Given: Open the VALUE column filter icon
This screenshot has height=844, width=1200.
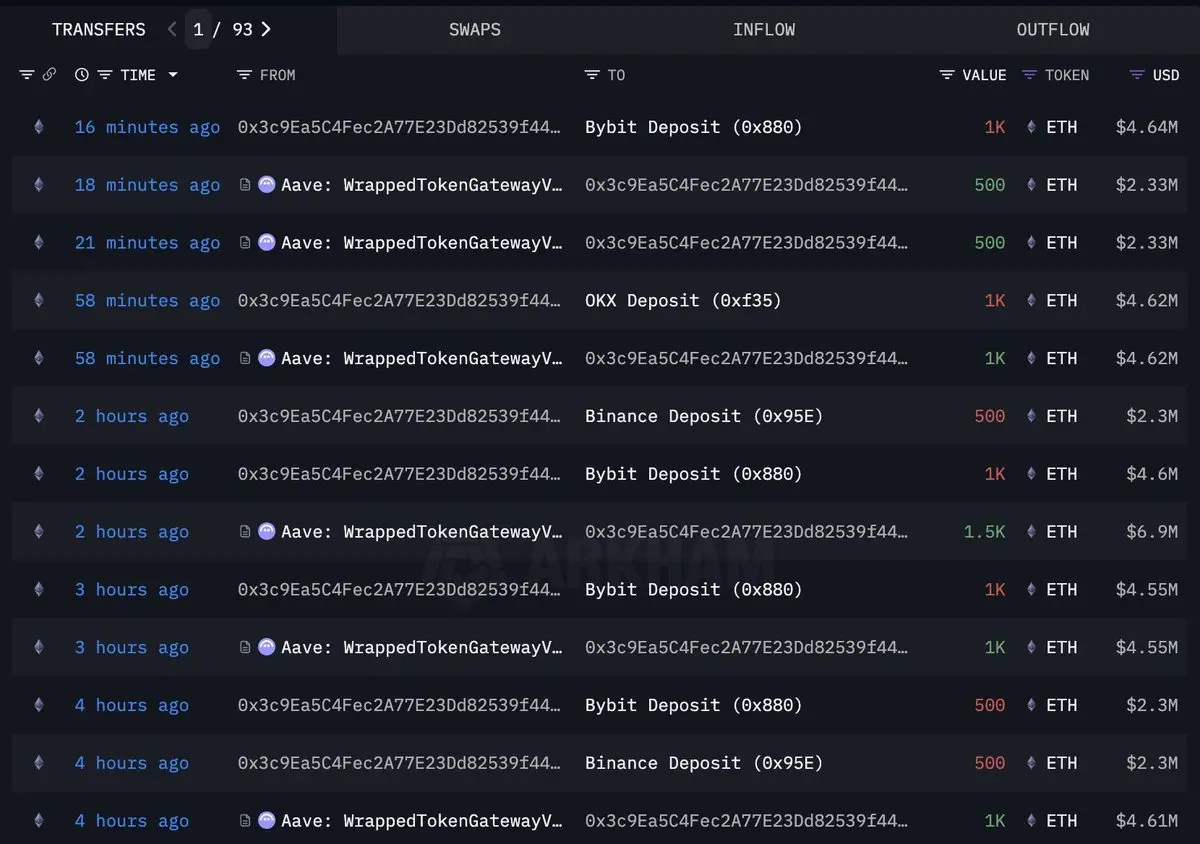Looking at the screenshot, I should point(947,75).
